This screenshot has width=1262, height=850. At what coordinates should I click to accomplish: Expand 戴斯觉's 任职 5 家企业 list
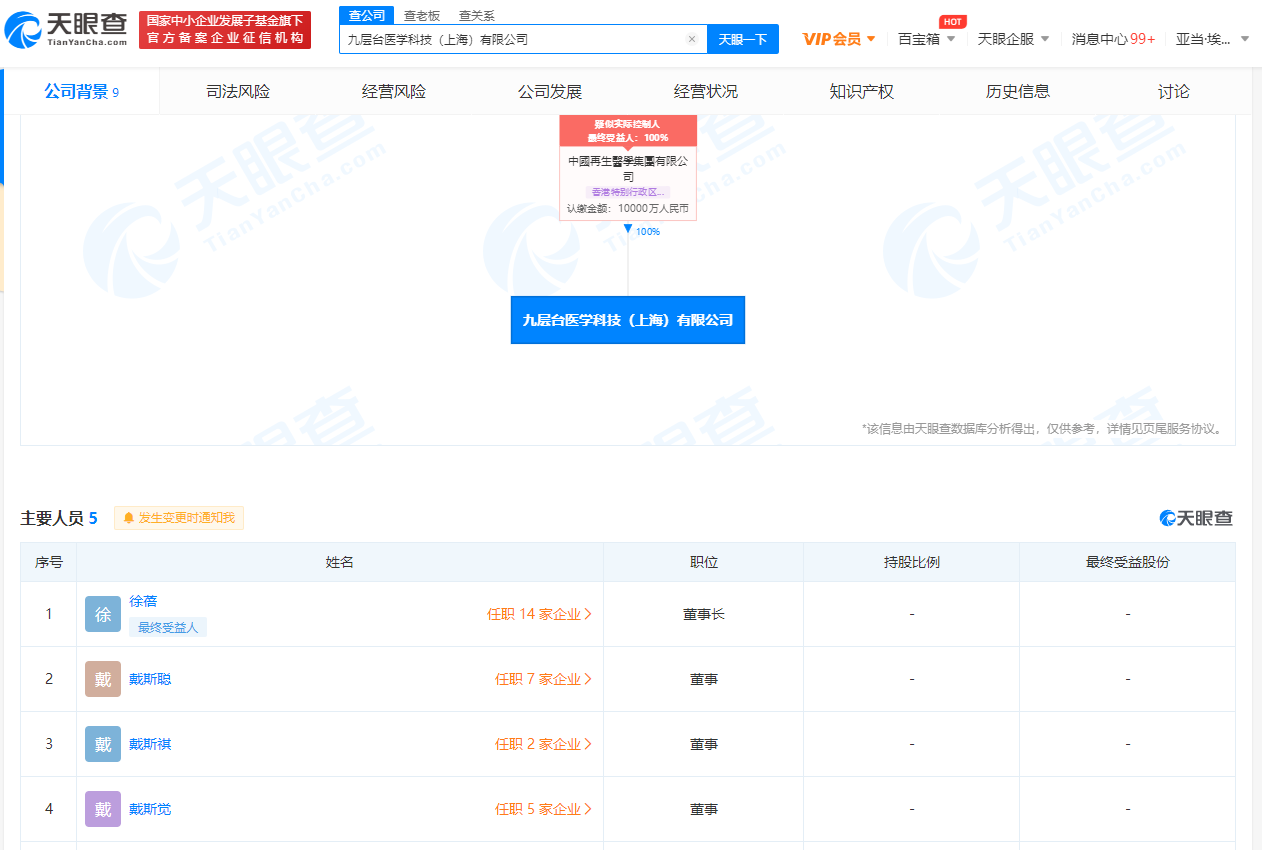544,809
